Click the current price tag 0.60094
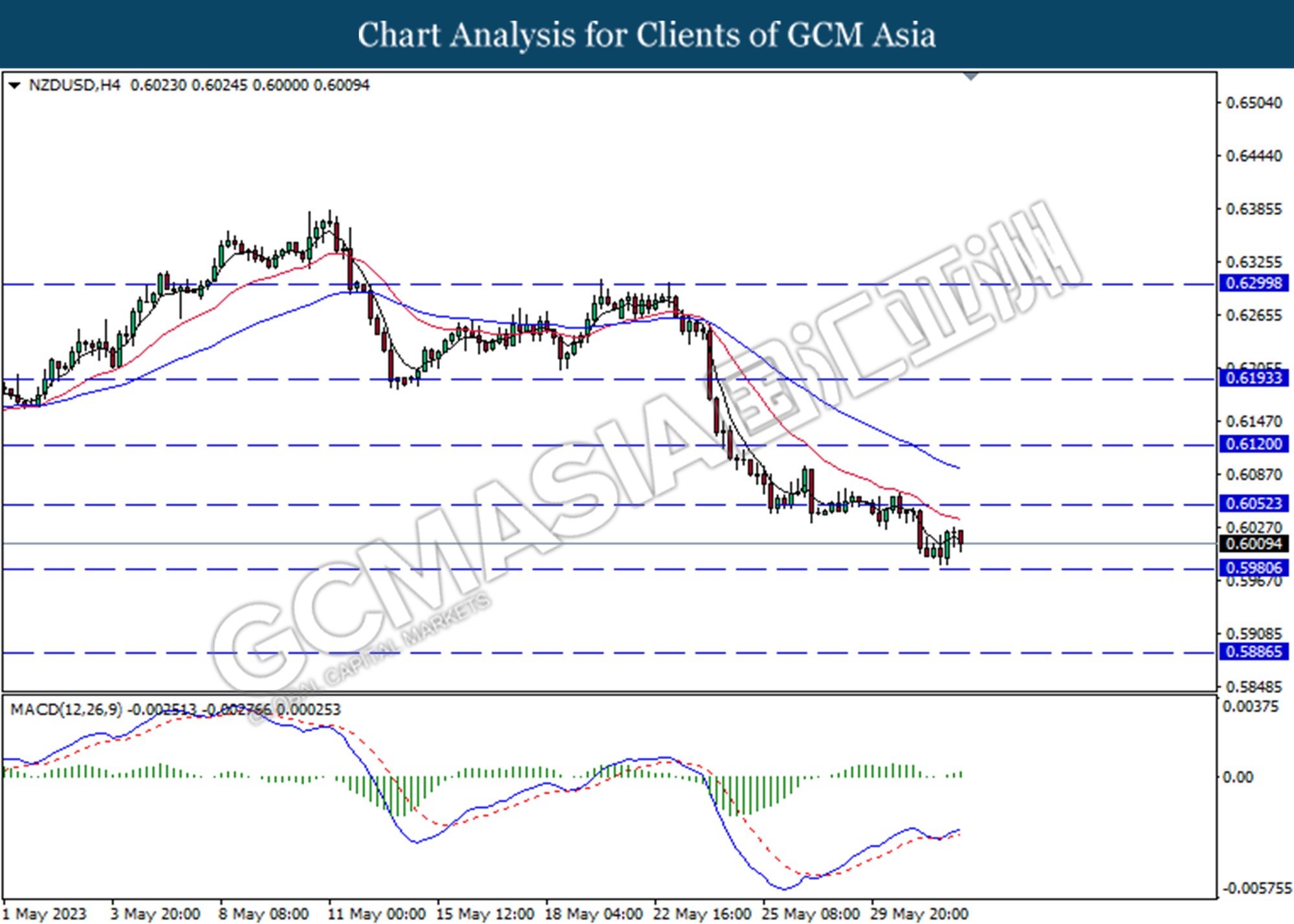1294x924 pixels. click(x=1254, y=544)
